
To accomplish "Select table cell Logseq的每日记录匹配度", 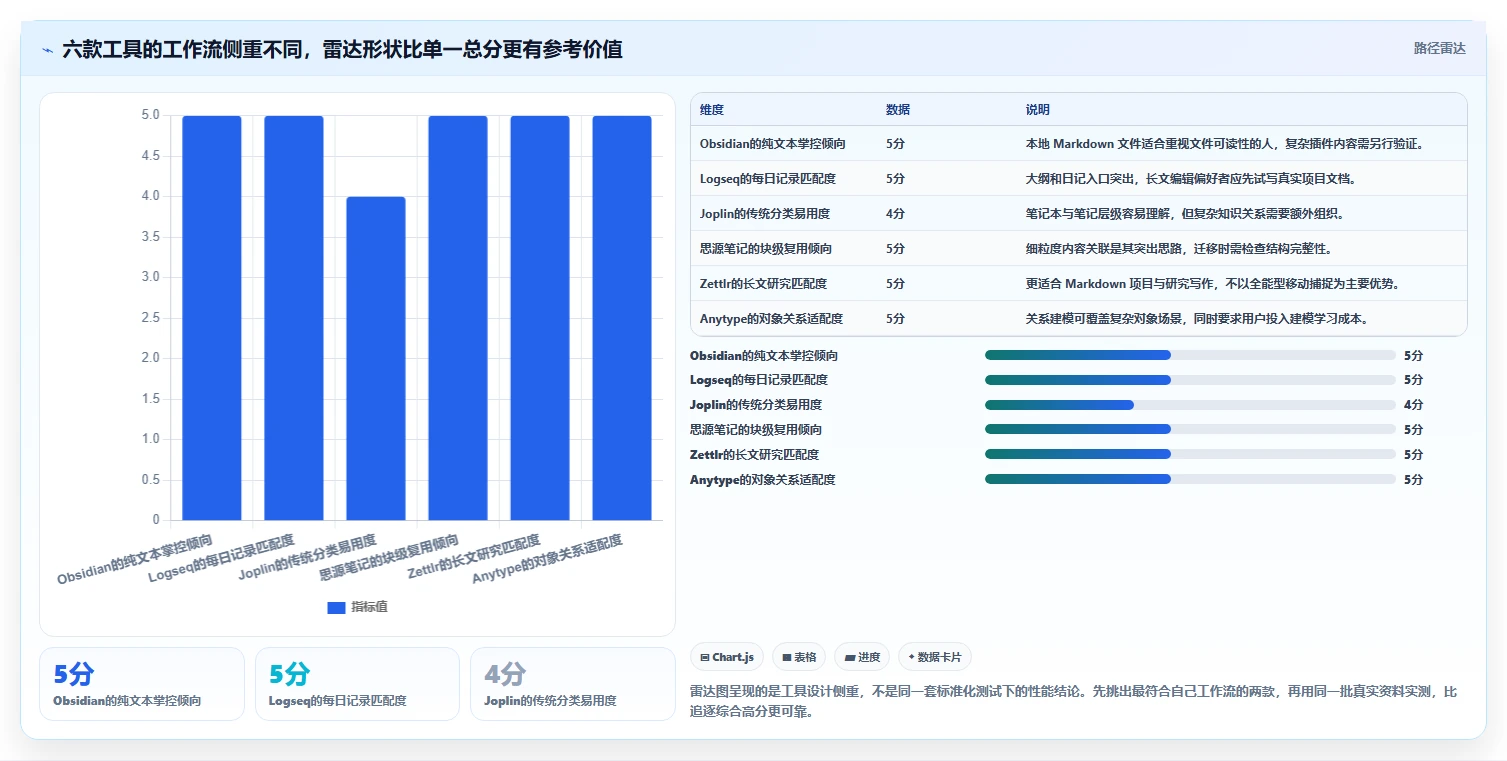I will (768, 179).
